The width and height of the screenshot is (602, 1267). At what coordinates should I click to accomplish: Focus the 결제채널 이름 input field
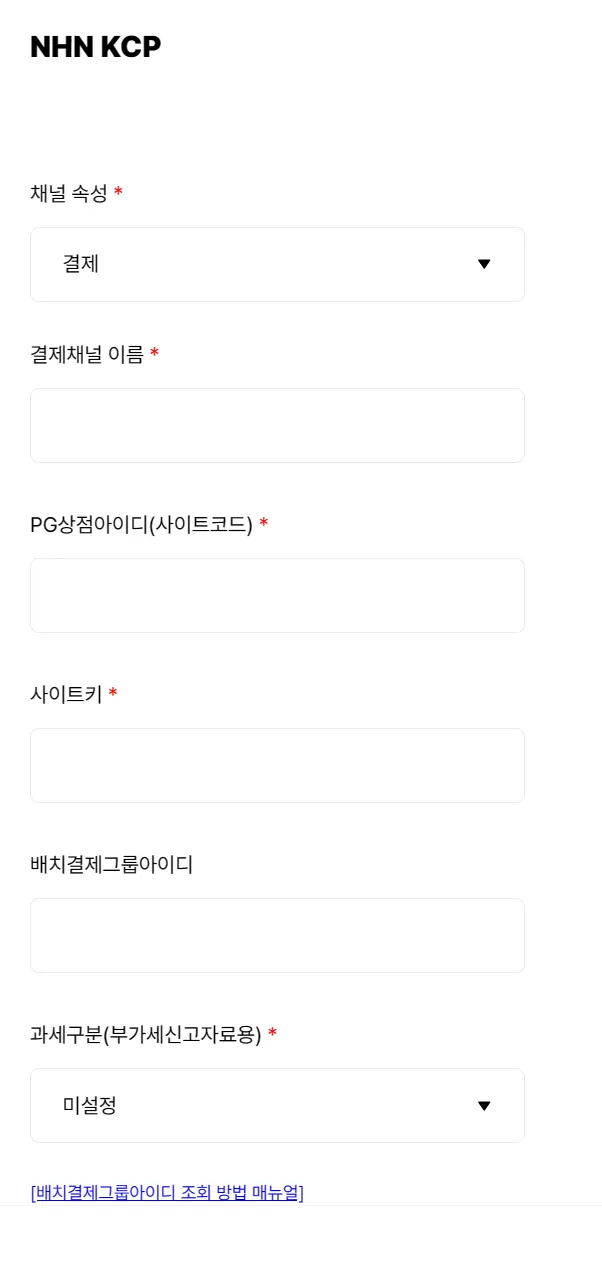[277, 425]
